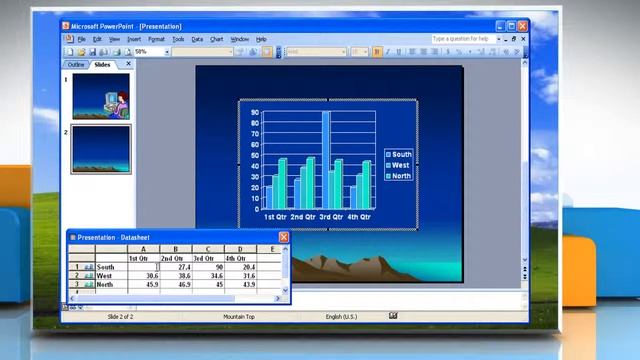Click the datasheet scroll right arrow

pyautogui.click(x=278, y=298)
